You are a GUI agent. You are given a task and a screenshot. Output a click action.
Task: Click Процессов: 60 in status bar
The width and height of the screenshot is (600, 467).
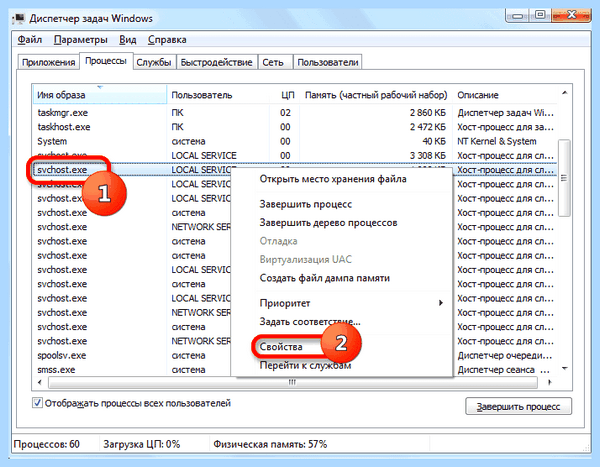pos(47,444)
